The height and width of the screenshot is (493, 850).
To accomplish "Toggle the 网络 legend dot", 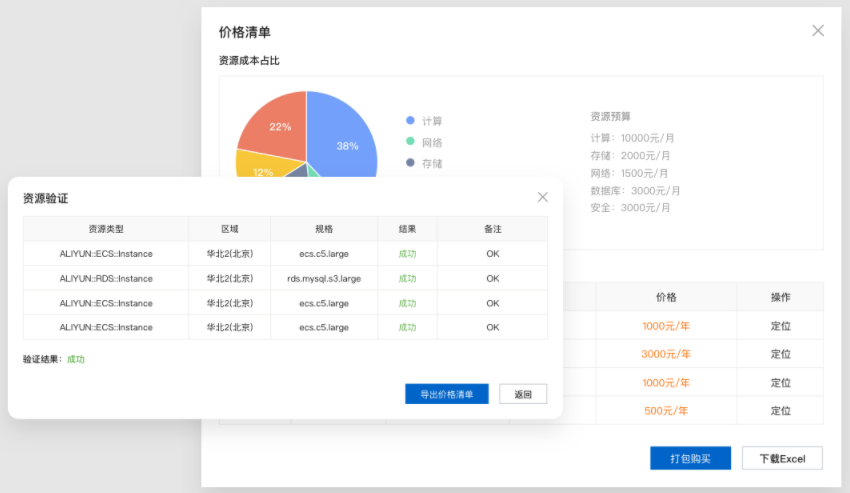I will click(x=410, y=142).
